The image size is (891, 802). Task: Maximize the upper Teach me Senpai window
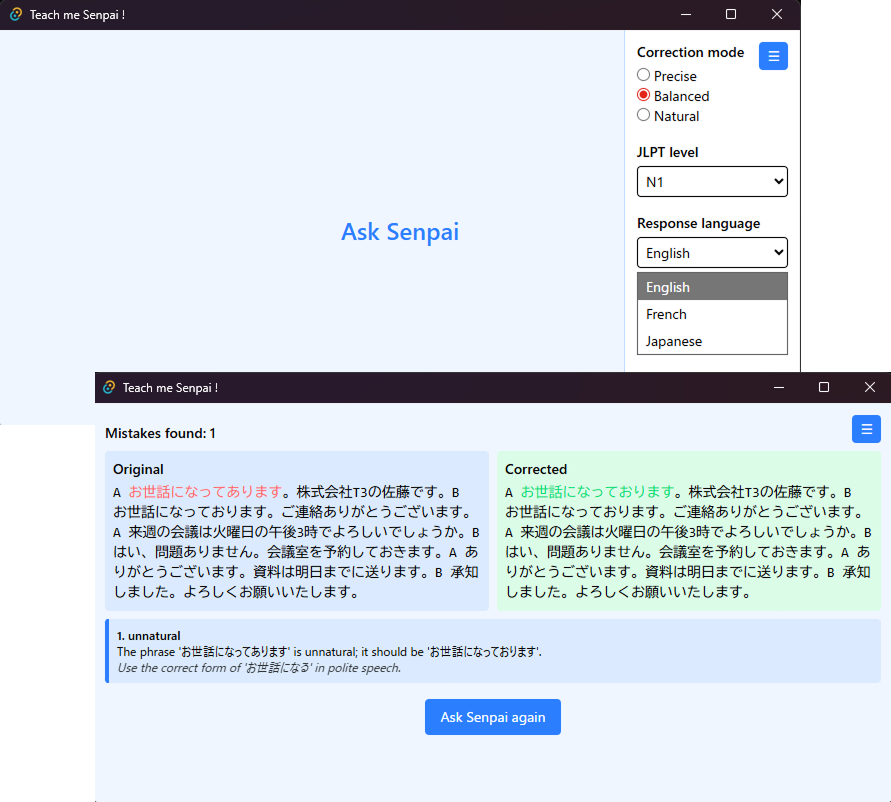tap(731, 15)
